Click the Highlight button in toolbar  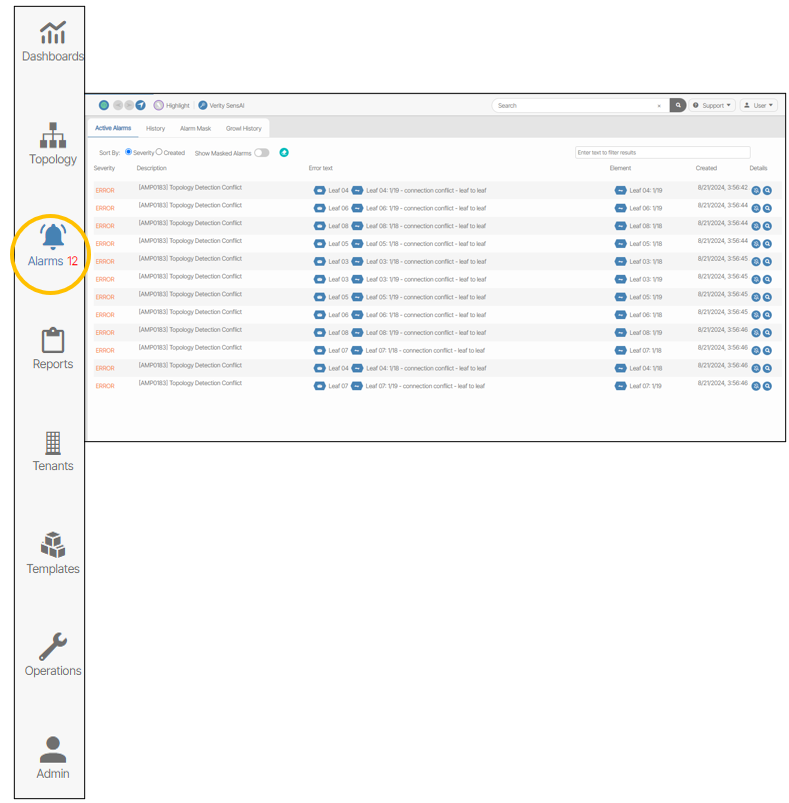coord(172,105)
